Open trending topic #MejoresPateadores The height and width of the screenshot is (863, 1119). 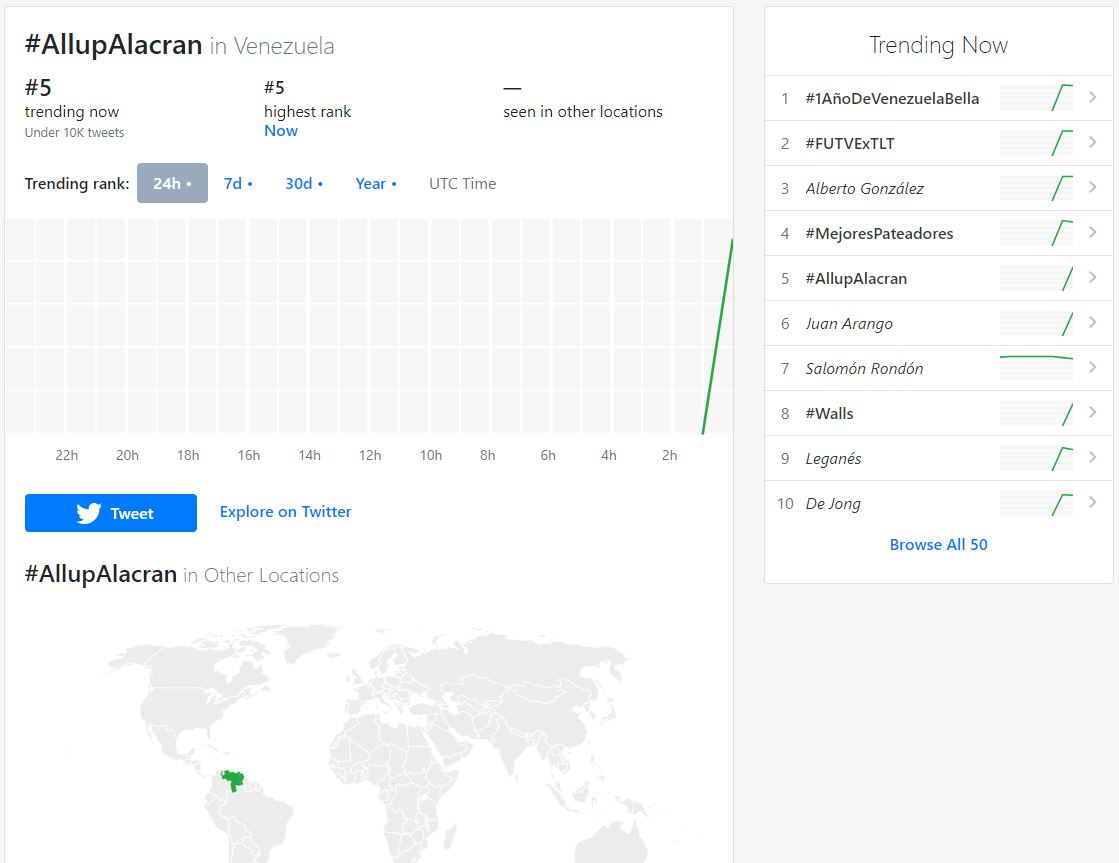(879, 233)
